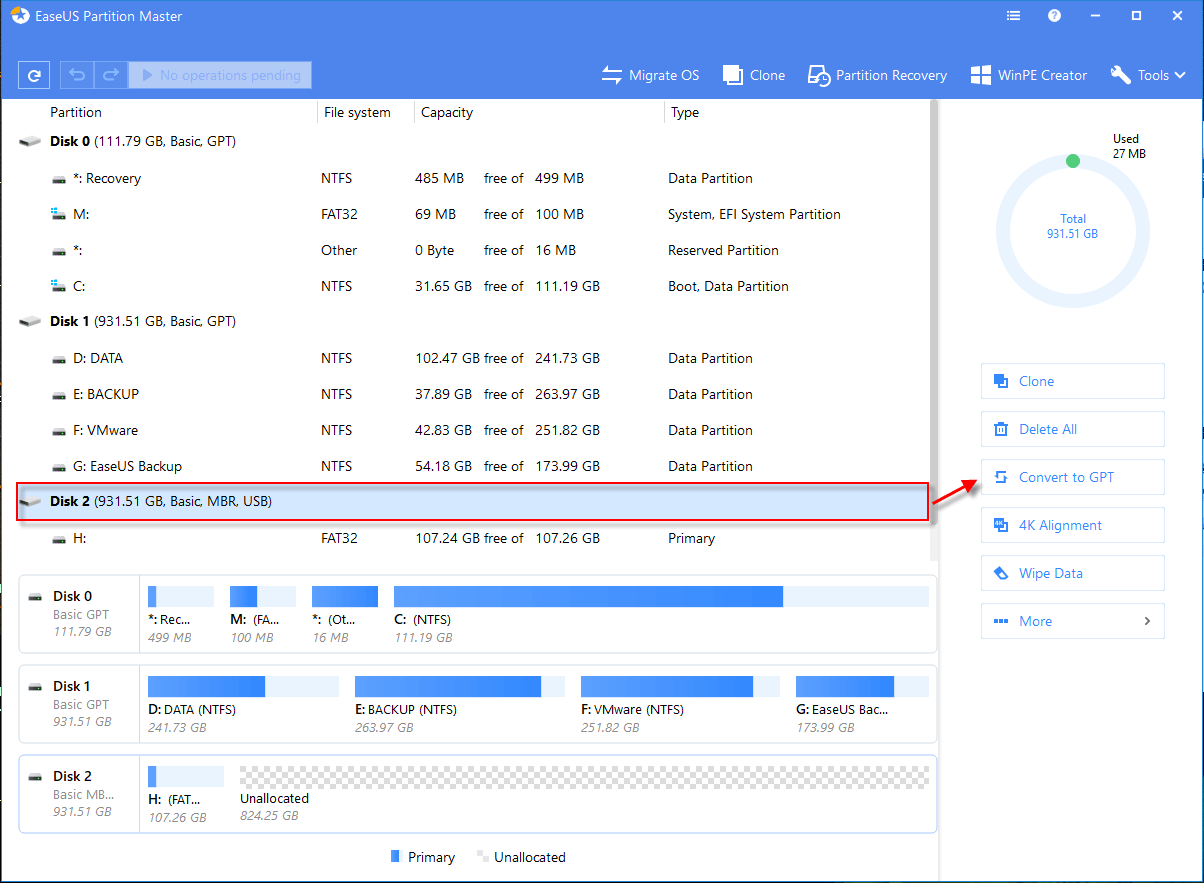Select E: BACKUP (NTFS) block in disk map

[460, 703]
